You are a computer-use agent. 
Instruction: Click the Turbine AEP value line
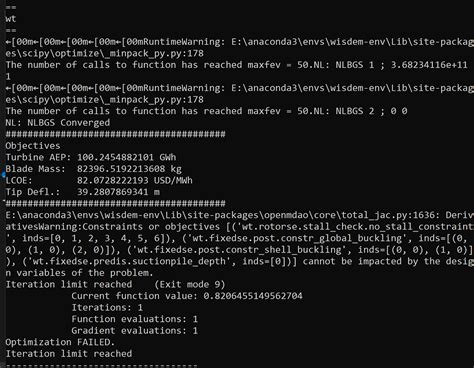point(91,157)
